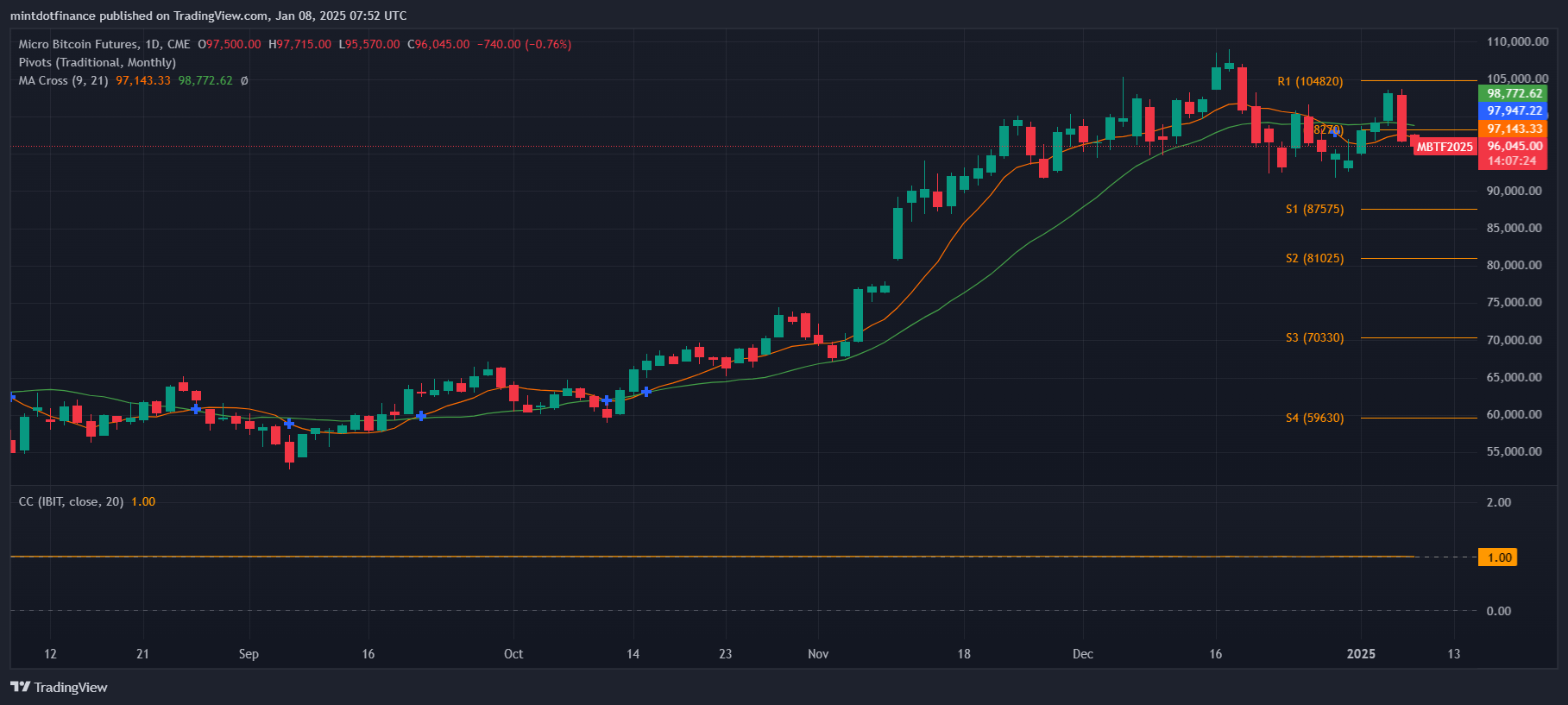Click the Sep label on the time axis
This screenshot has height=705, width=1568.
tap(249, 654)
